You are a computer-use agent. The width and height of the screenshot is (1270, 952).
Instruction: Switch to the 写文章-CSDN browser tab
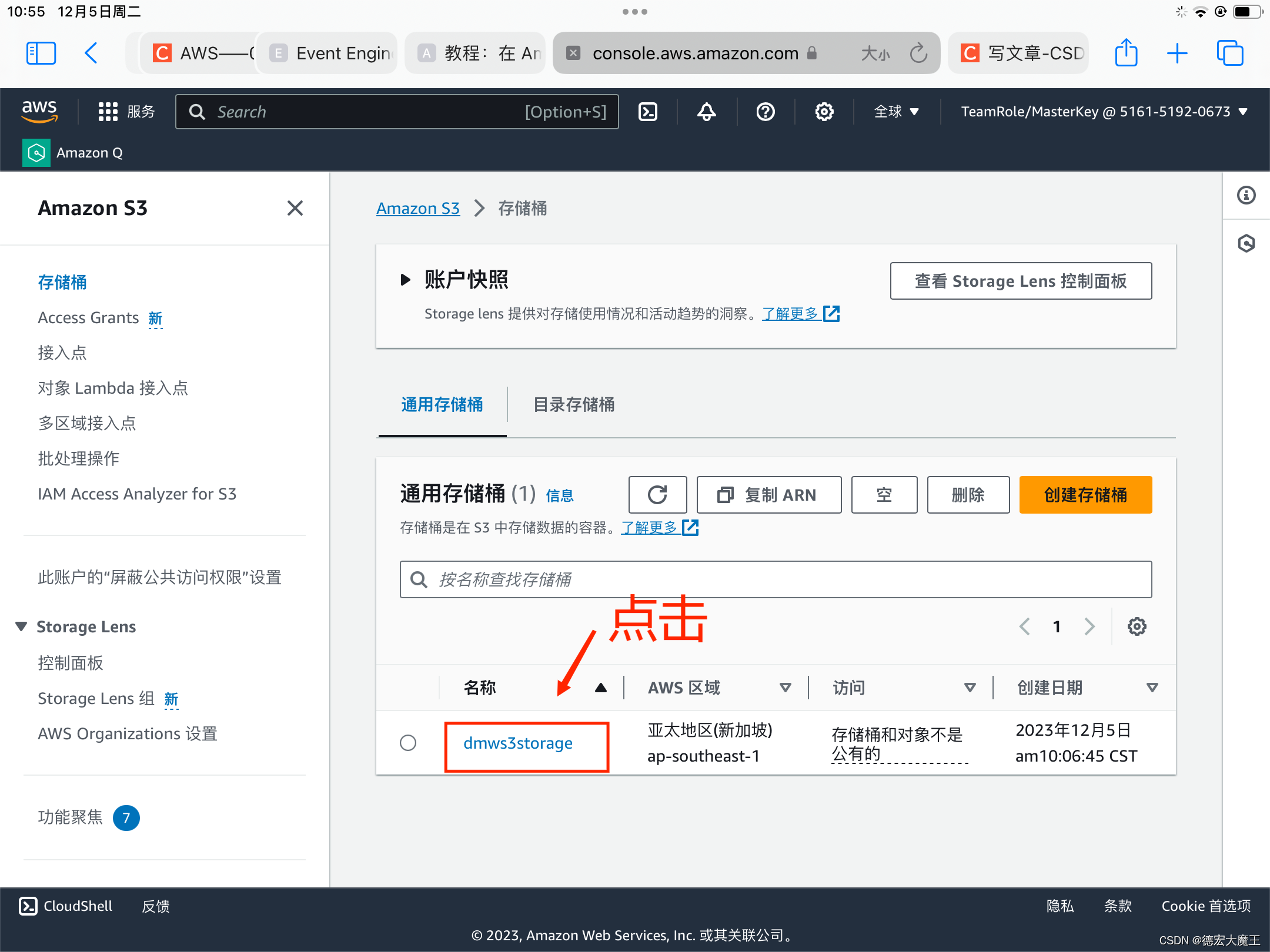[1019, 53]
